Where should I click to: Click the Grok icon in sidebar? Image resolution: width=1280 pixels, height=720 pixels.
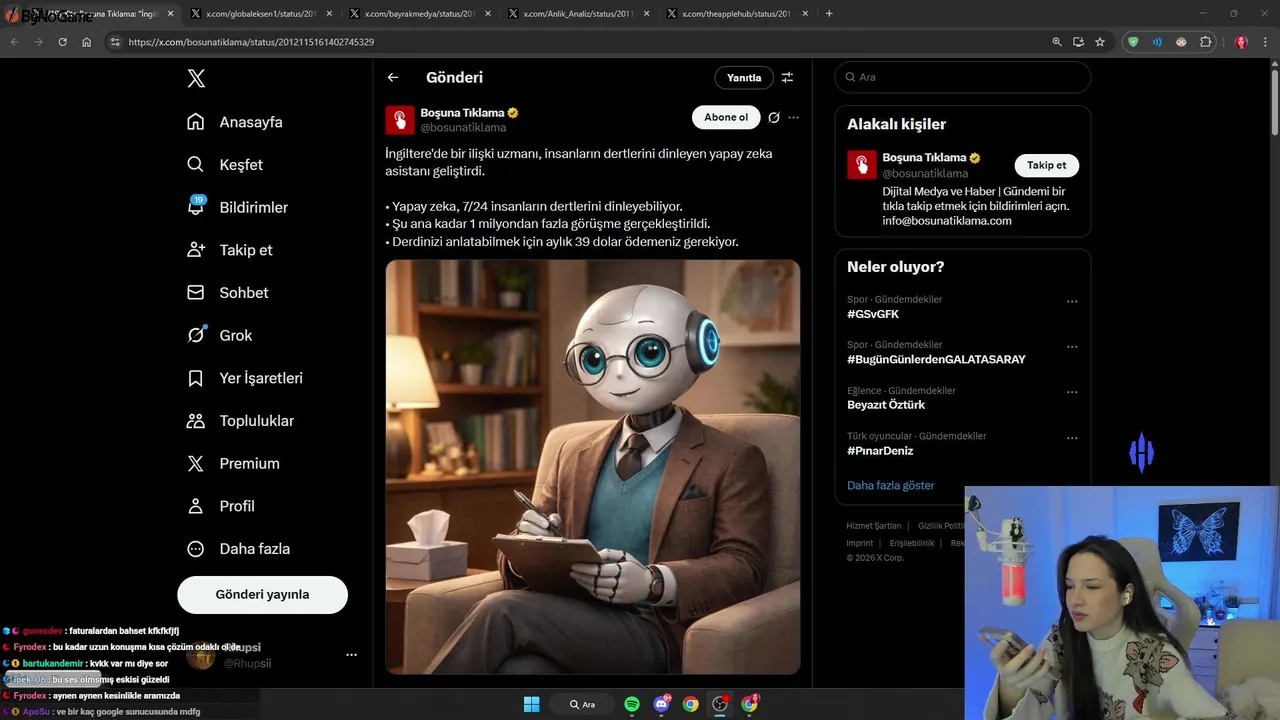click(x=196, y=335)
